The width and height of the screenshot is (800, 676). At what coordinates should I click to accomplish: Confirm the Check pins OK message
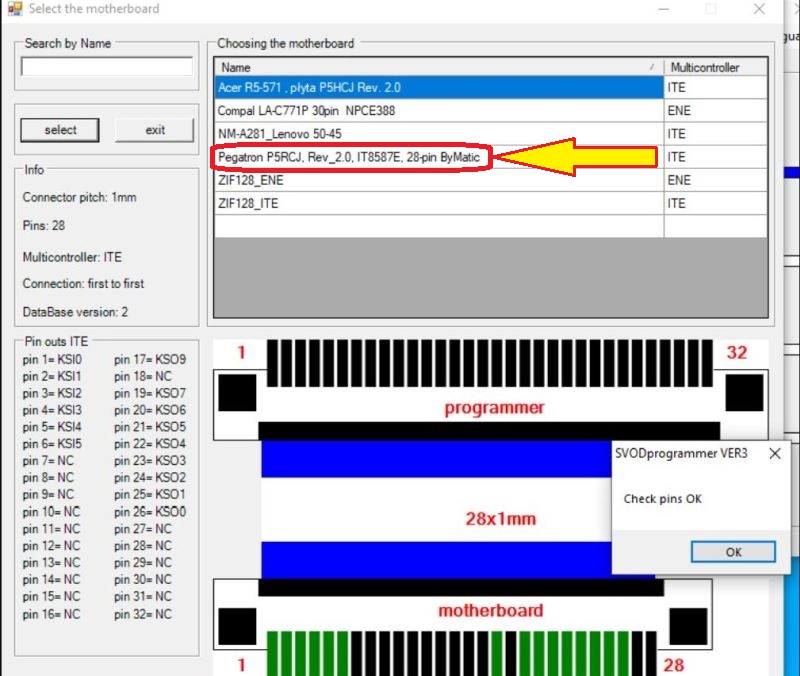pyautogui.click(x=733, y=552)
